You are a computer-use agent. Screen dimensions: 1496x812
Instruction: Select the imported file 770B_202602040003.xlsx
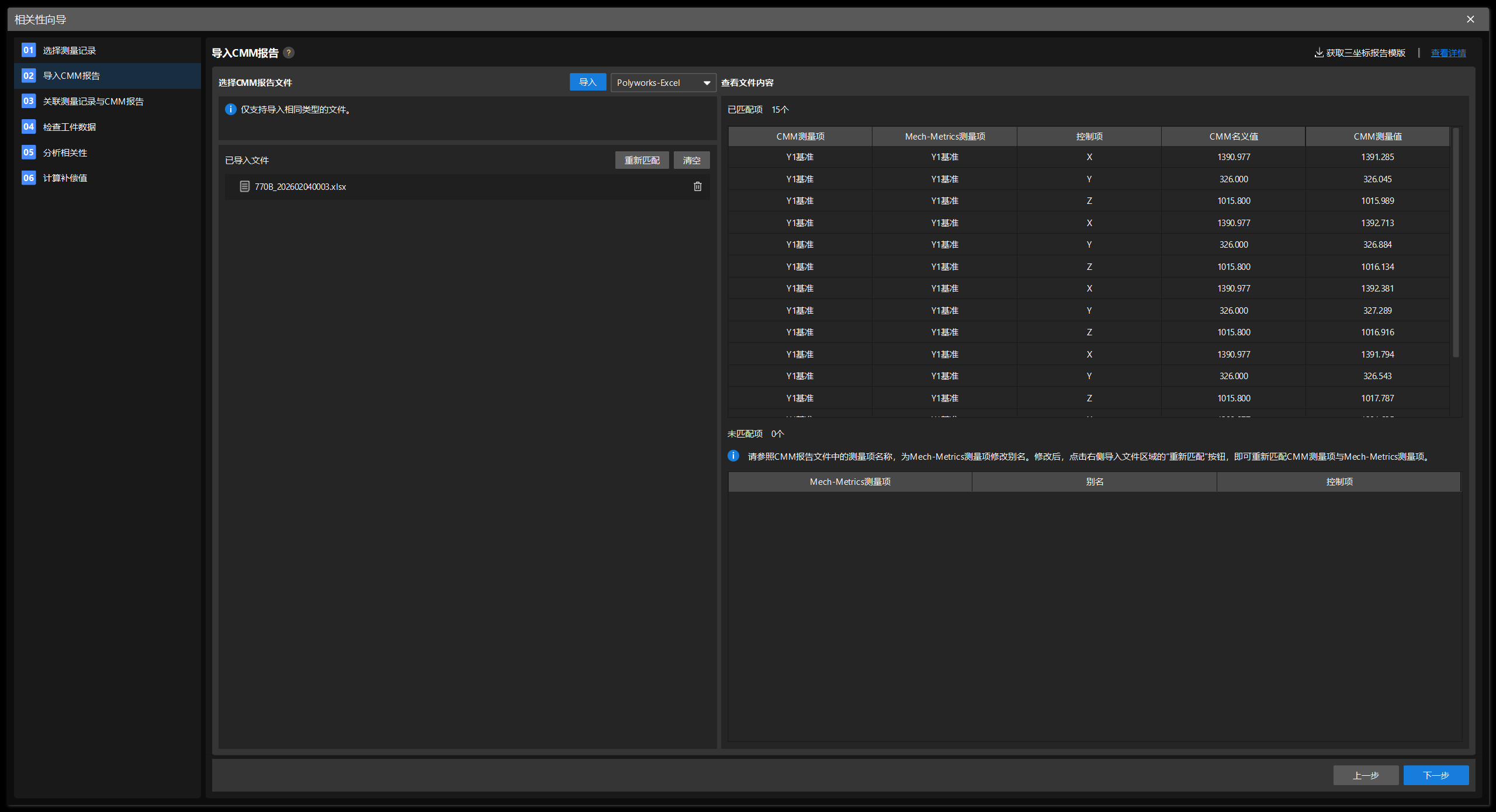[300, 186]
